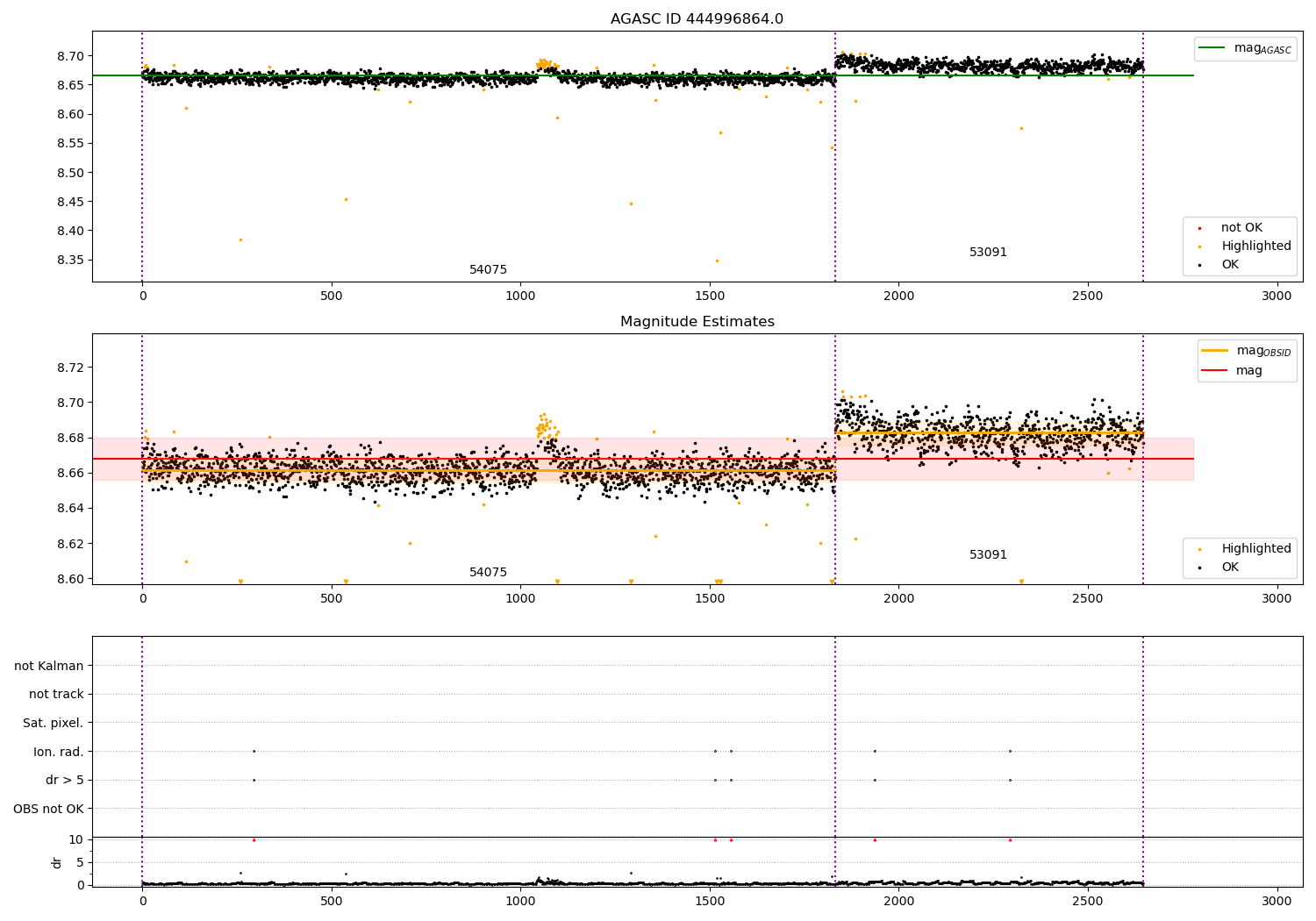This screenshot has height=921, width=1316.
Task: Select 'OK' in the Magnitude Estimates legend
Action: 1230,568
